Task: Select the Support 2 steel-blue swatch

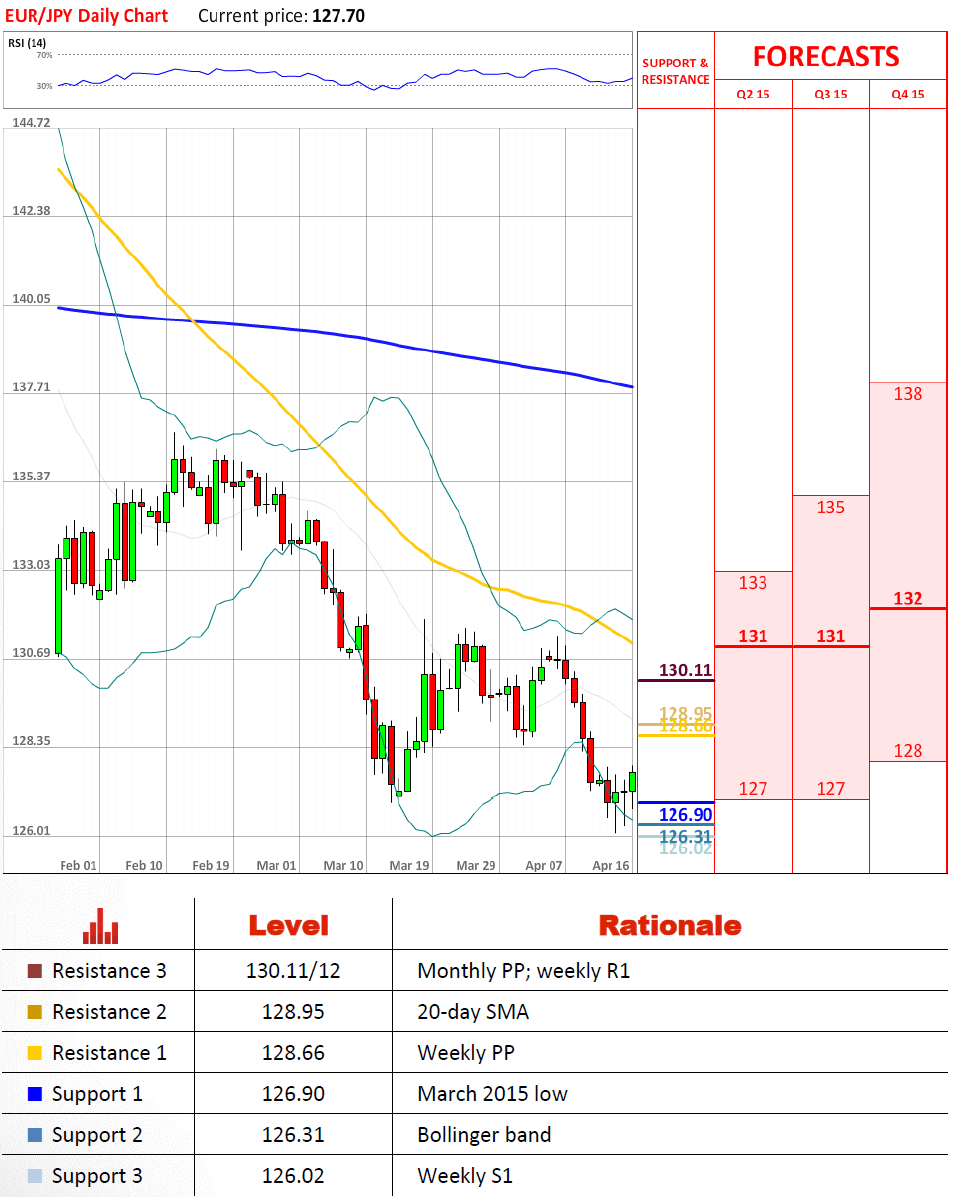Action: [x=34, y=1135]
